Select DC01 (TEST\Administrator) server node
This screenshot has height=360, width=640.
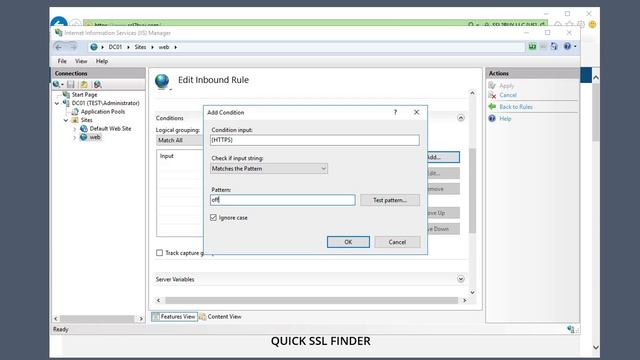105,103
